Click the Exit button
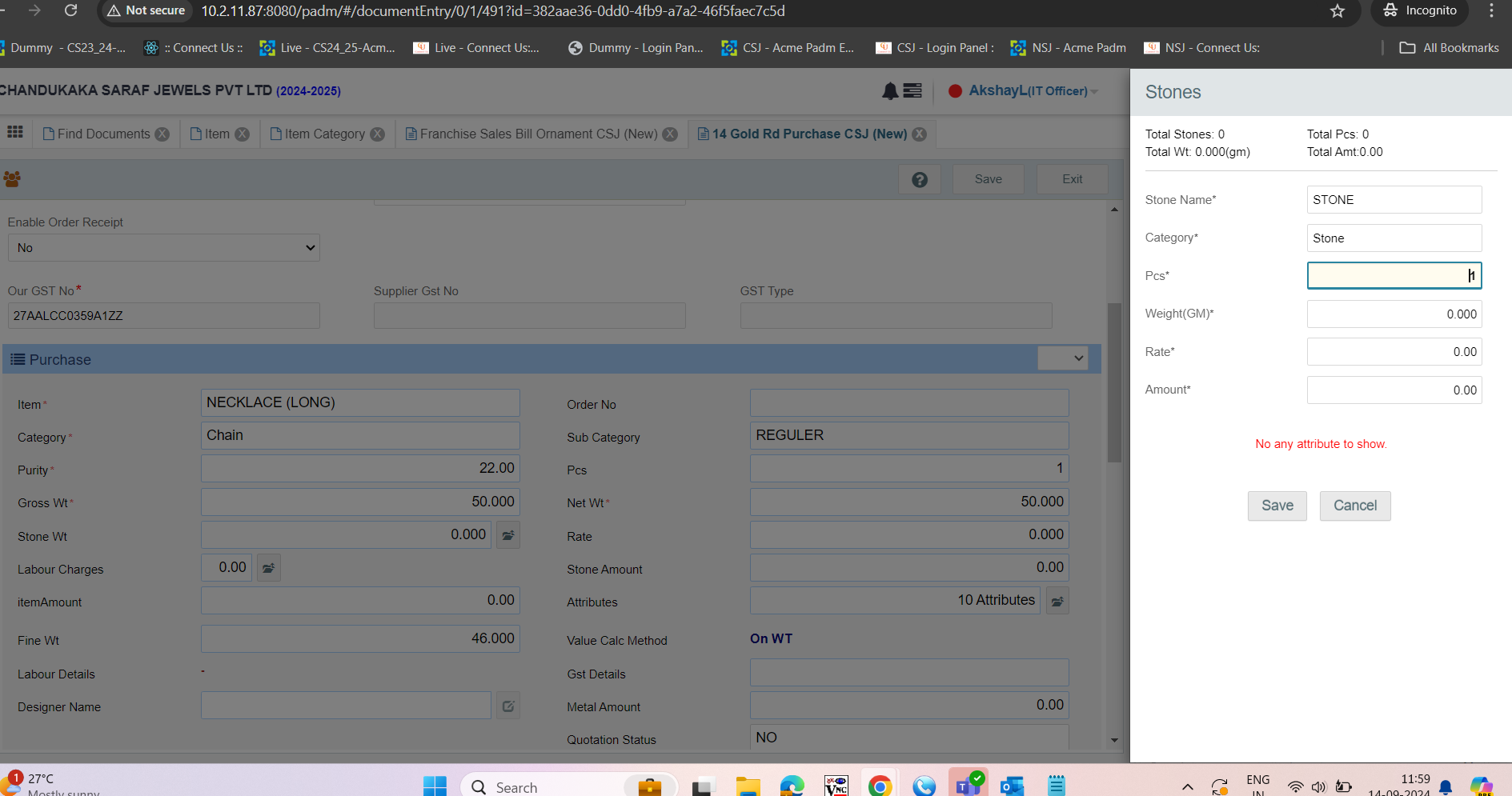 (1073, 179)
